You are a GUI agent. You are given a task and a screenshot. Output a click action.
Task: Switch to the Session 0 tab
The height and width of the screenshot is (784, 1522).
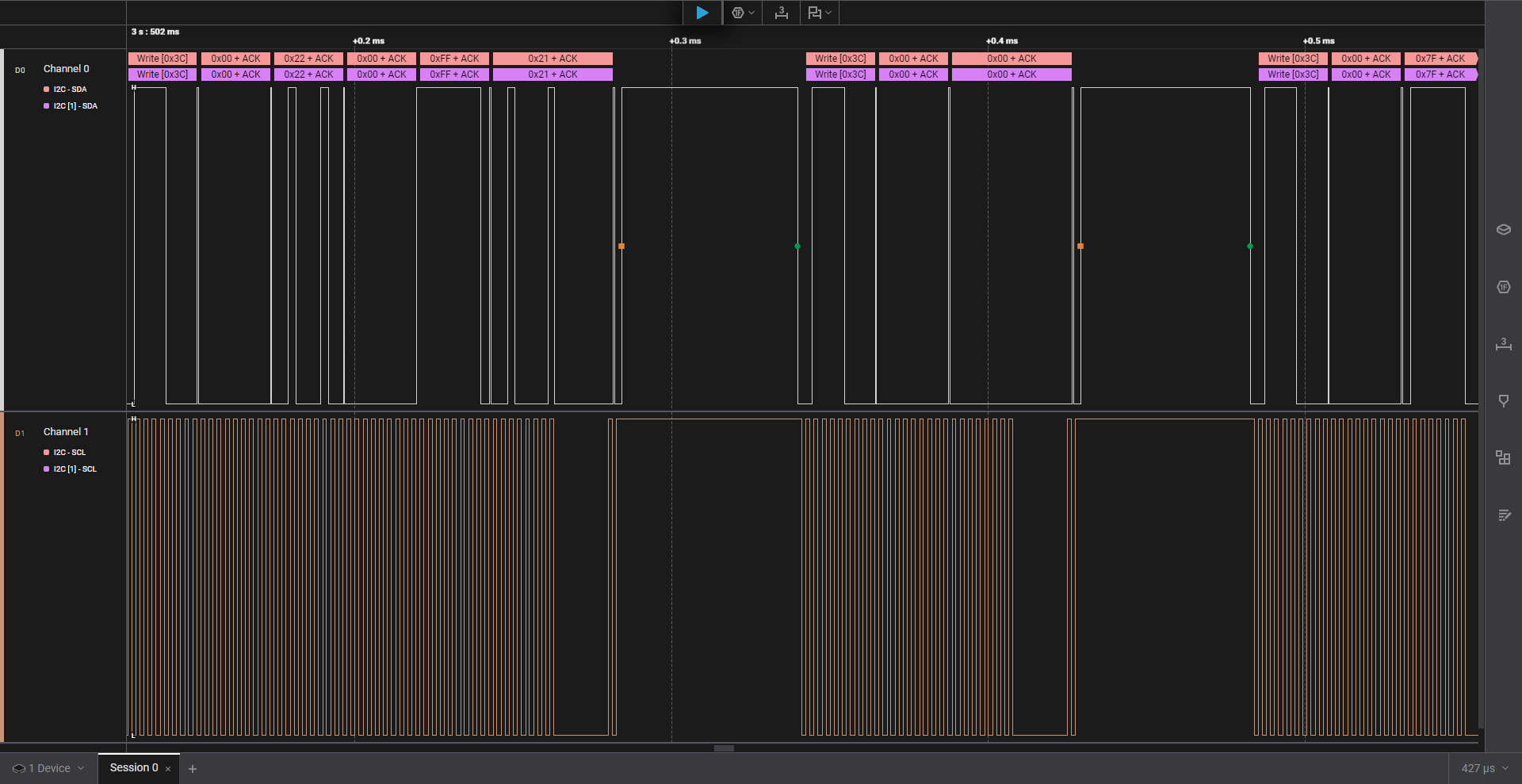(x=133, y=767)
